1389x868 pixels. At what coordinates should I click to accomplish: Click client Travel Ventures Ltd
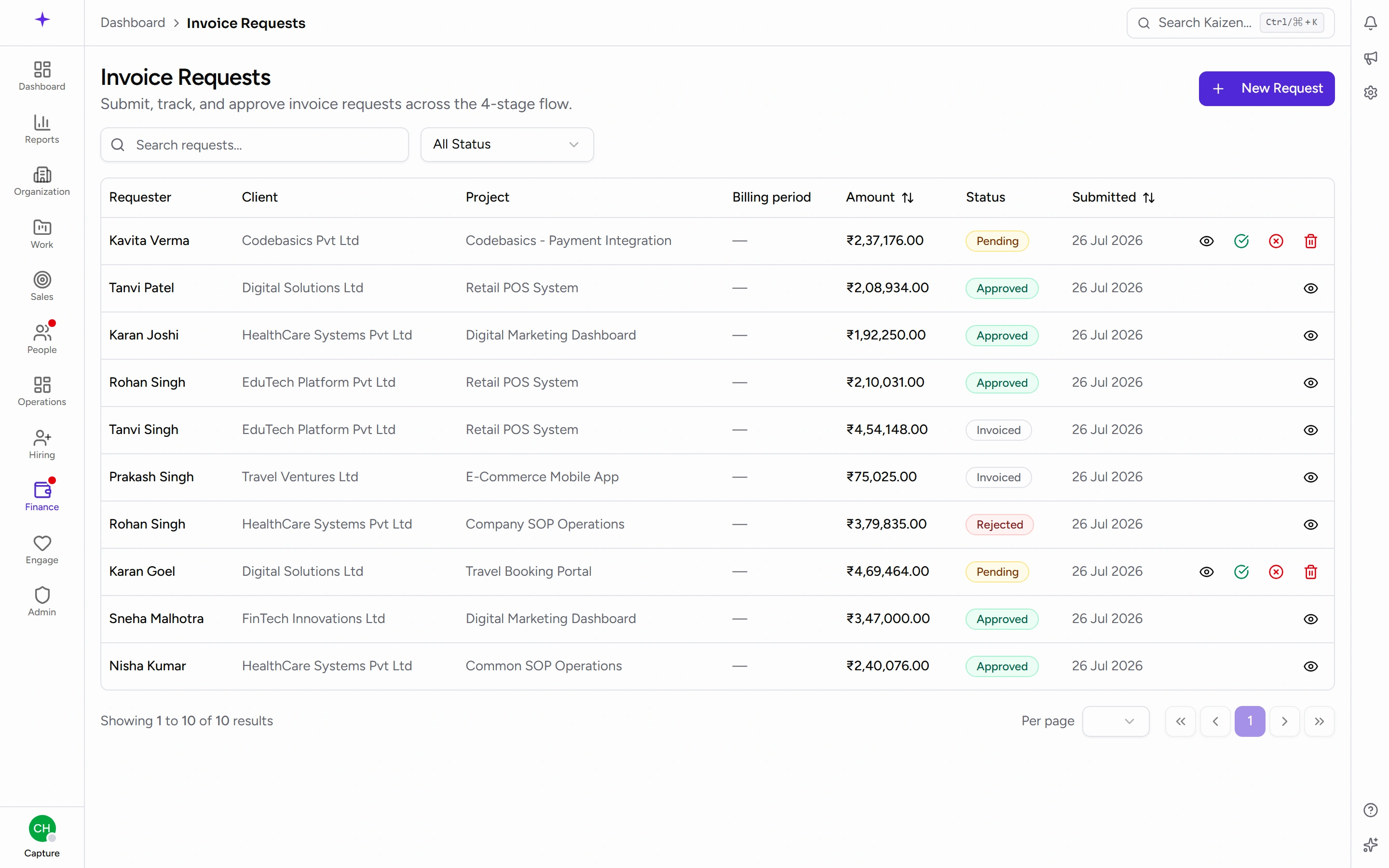300,476
